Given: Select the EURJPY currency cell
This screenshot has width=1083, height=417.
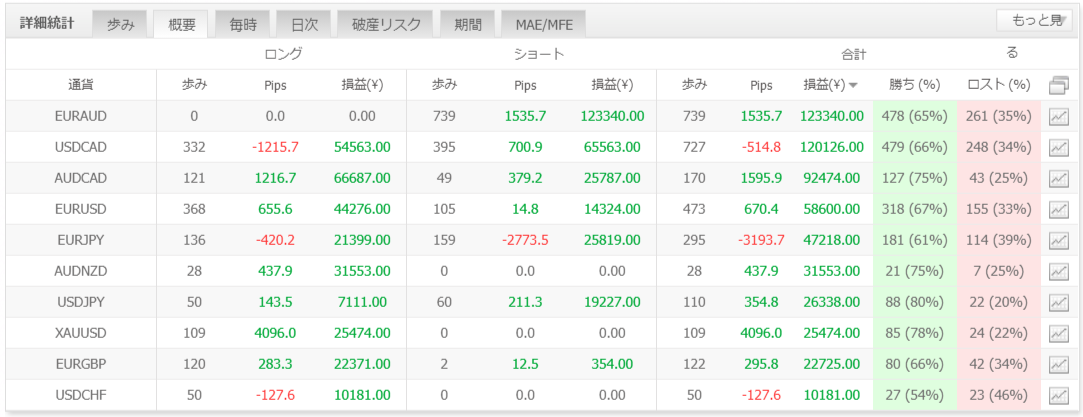Looking at the screenshot, I should click(x=80, y=240).
